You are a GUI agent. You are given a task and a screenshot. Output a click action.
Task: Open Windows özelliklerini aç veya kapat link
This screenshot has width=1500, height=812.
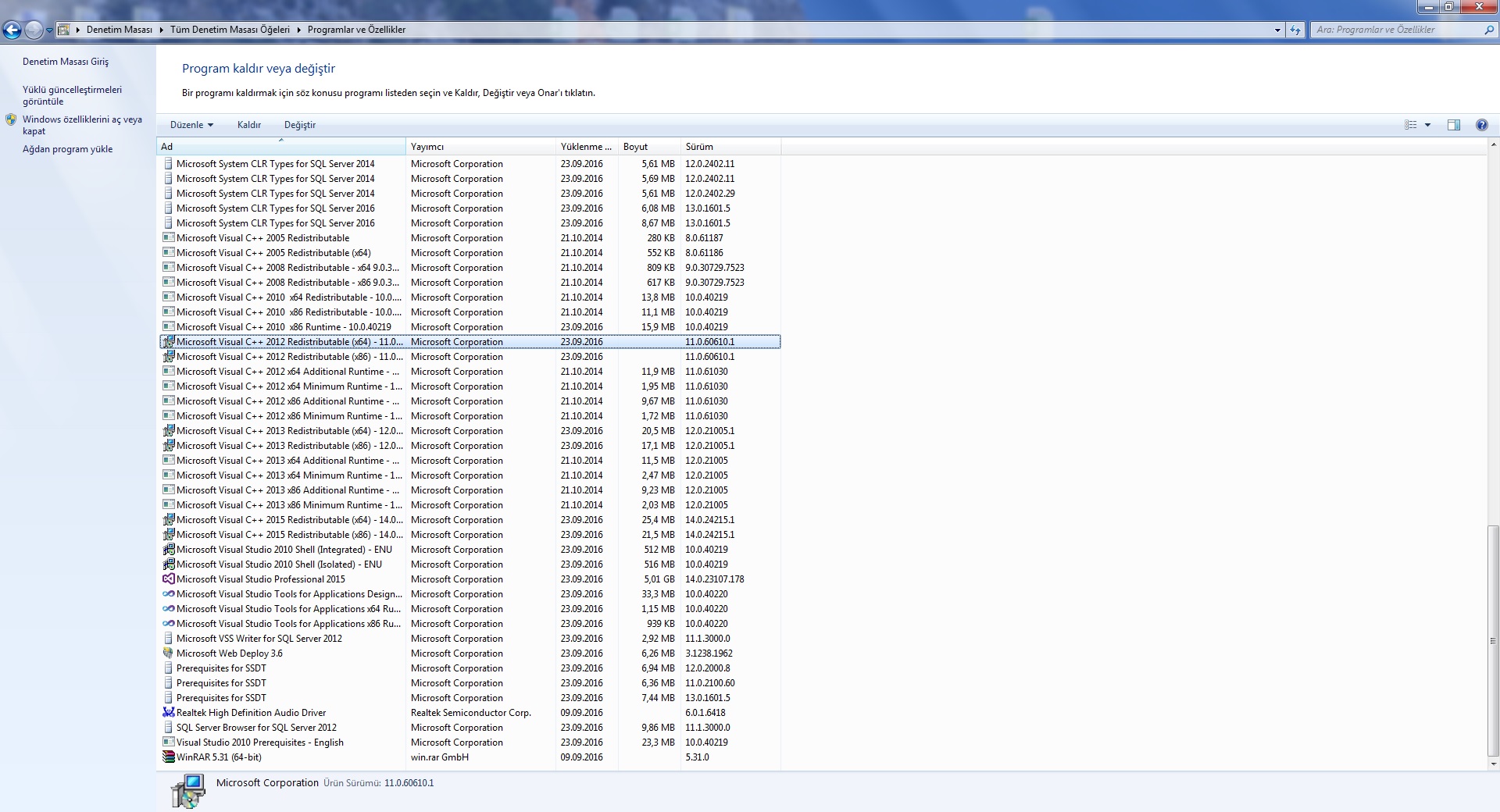coord(82,125)
